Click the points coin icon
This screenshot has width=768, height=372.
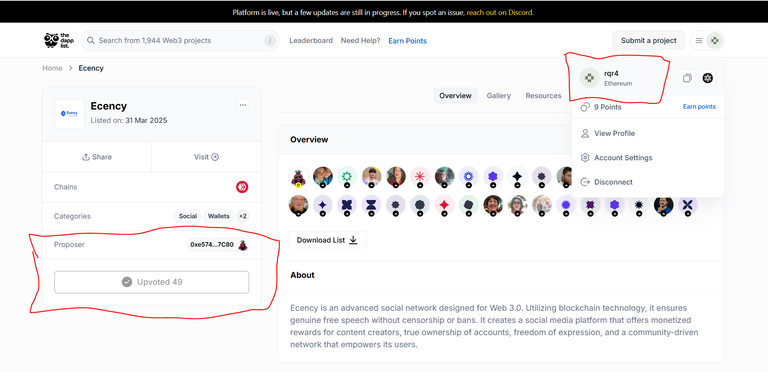coord(584,107)
